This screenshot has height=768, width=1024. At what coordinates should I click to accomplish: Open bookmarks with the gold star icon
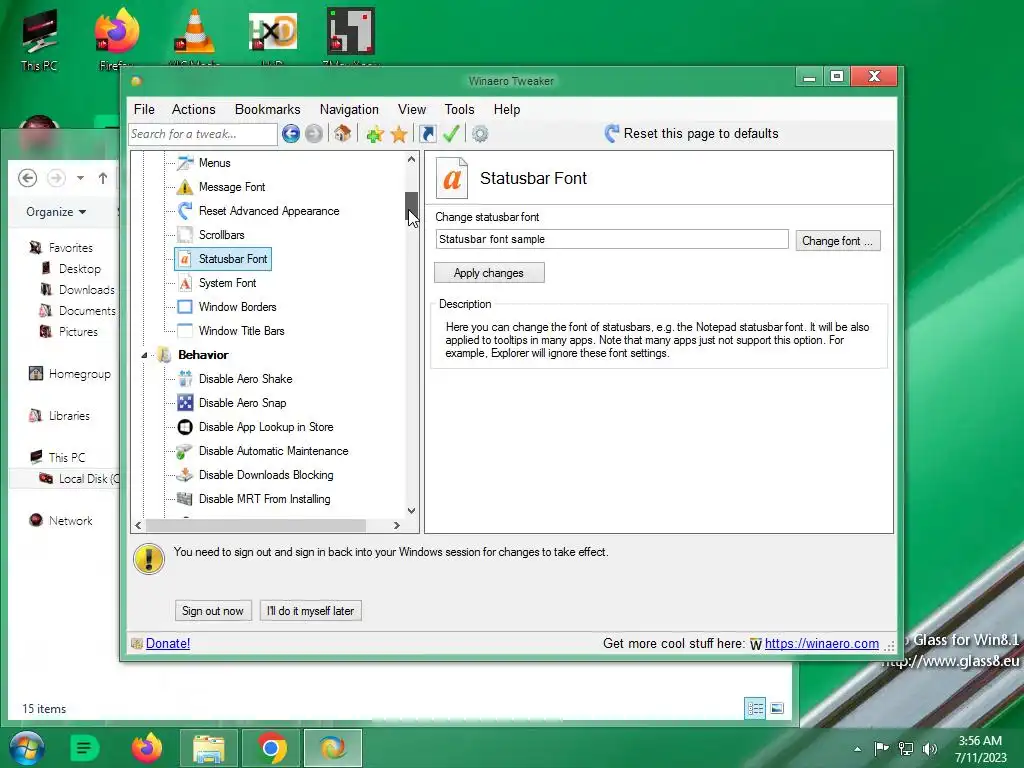pyautogui.click(x=398, y=135)
